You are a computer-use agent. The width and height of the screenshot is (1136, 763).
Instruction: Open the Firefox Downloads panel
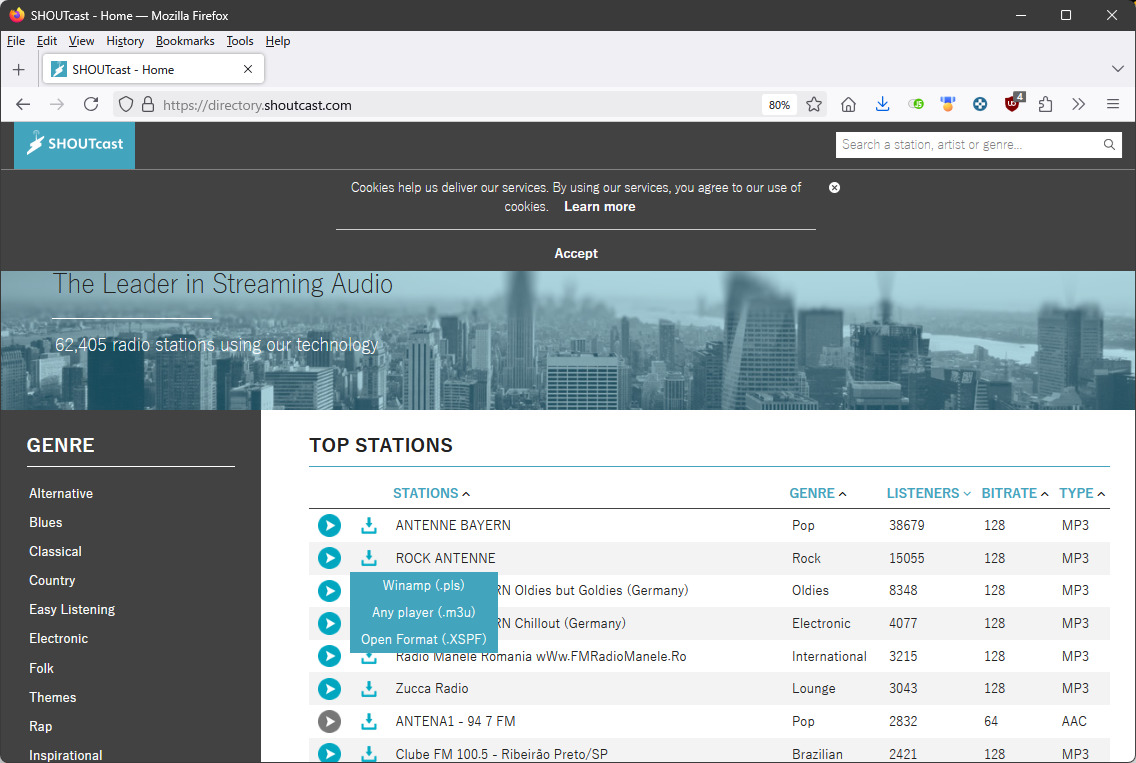(x=882, y=104)
